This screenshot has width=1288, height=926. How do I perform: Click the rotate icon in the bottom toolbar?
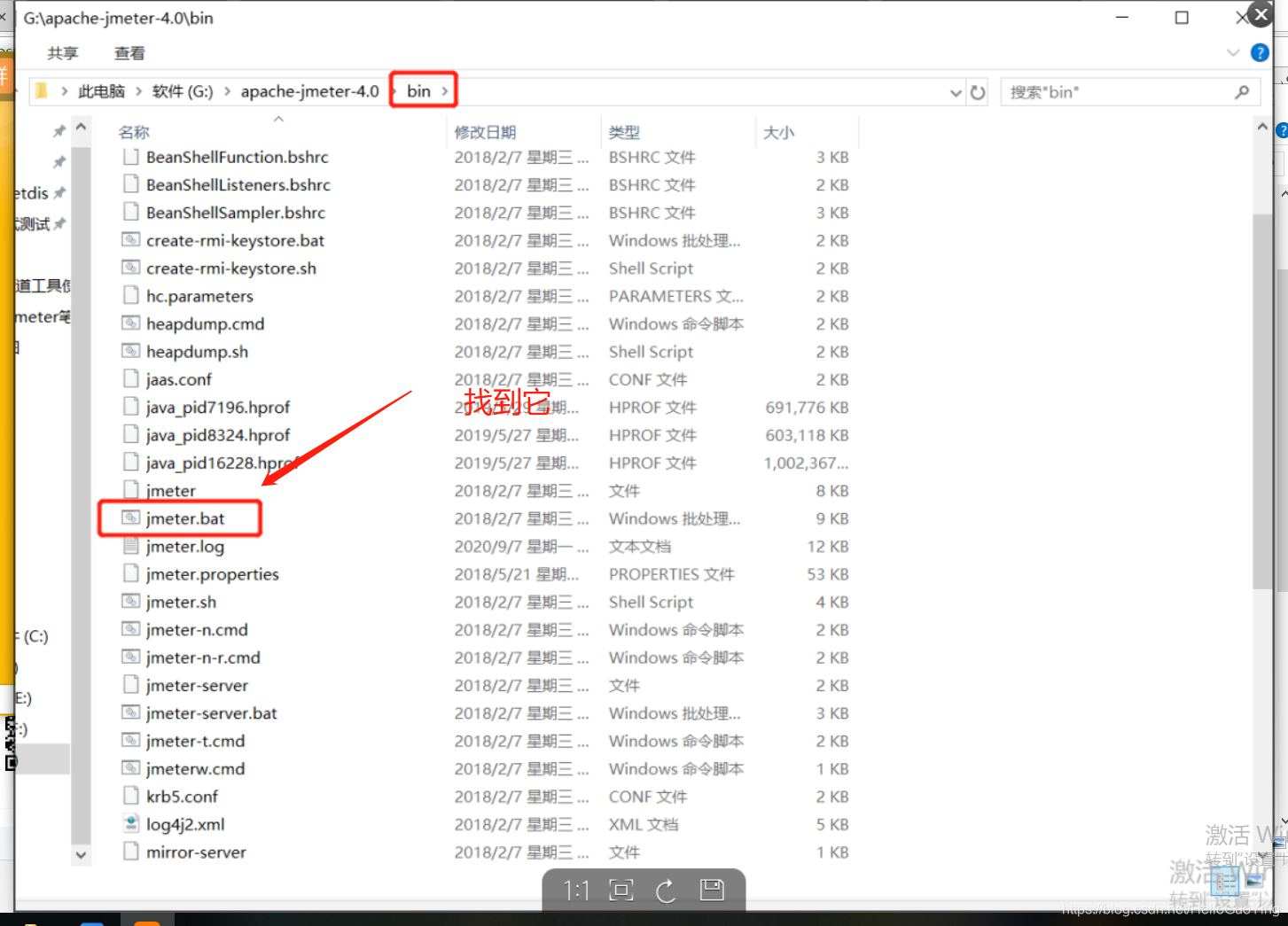coord(666,891)
